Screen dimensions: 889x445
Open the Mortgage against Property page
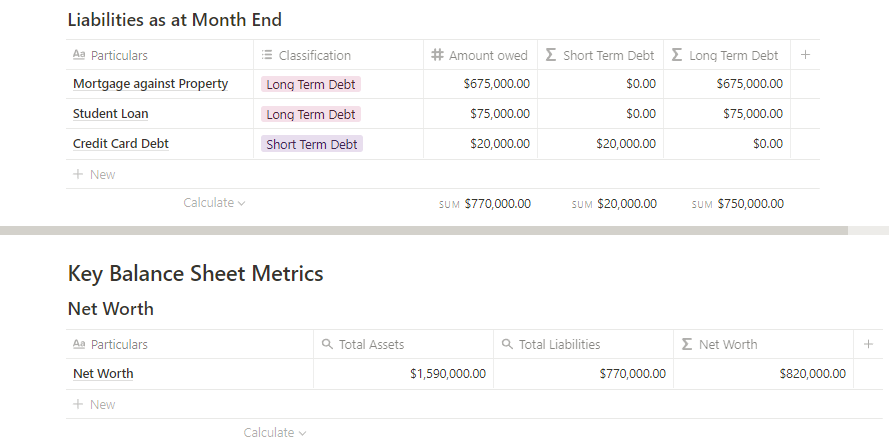pos(150,84)
